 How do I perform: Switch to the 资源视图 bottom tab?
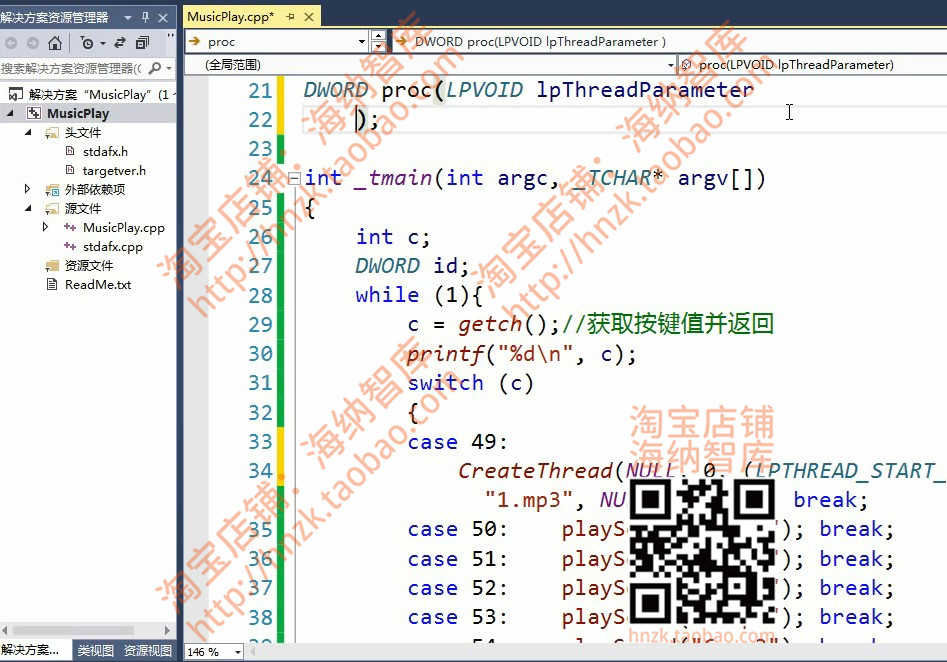point(148,651)
